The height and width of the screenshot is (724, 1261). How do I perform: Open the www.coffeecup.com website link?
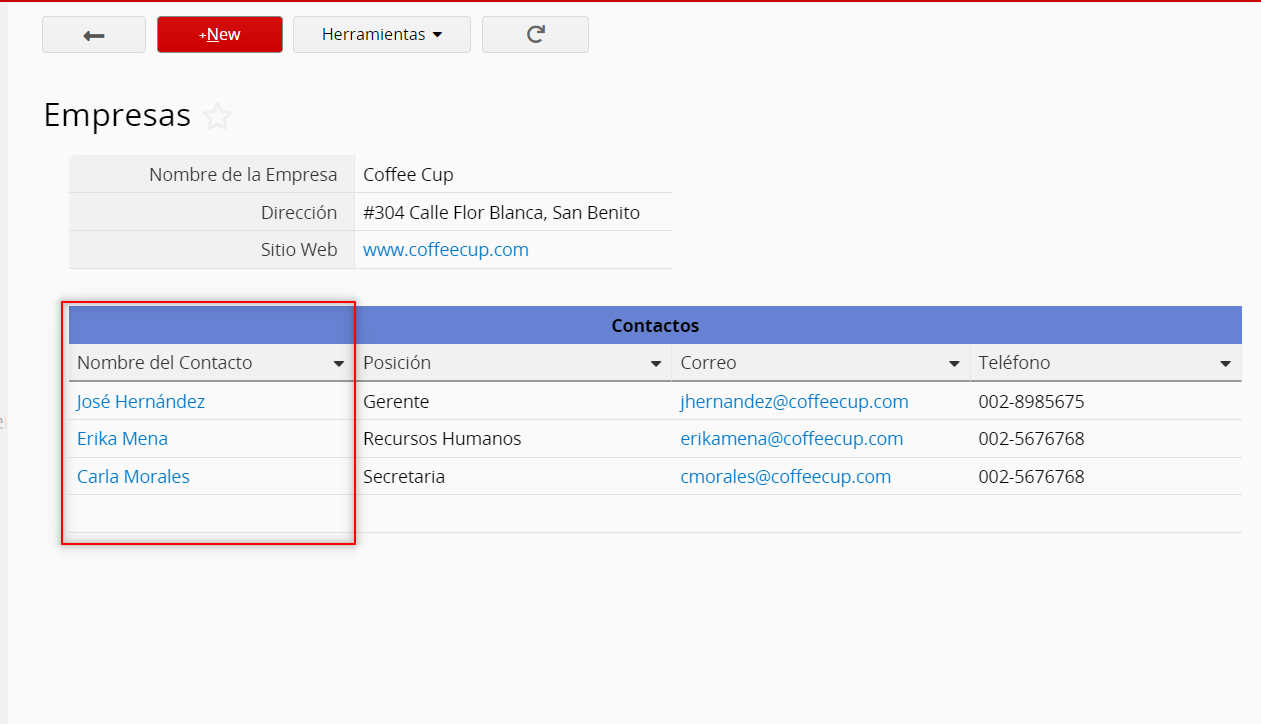point(445,250)
